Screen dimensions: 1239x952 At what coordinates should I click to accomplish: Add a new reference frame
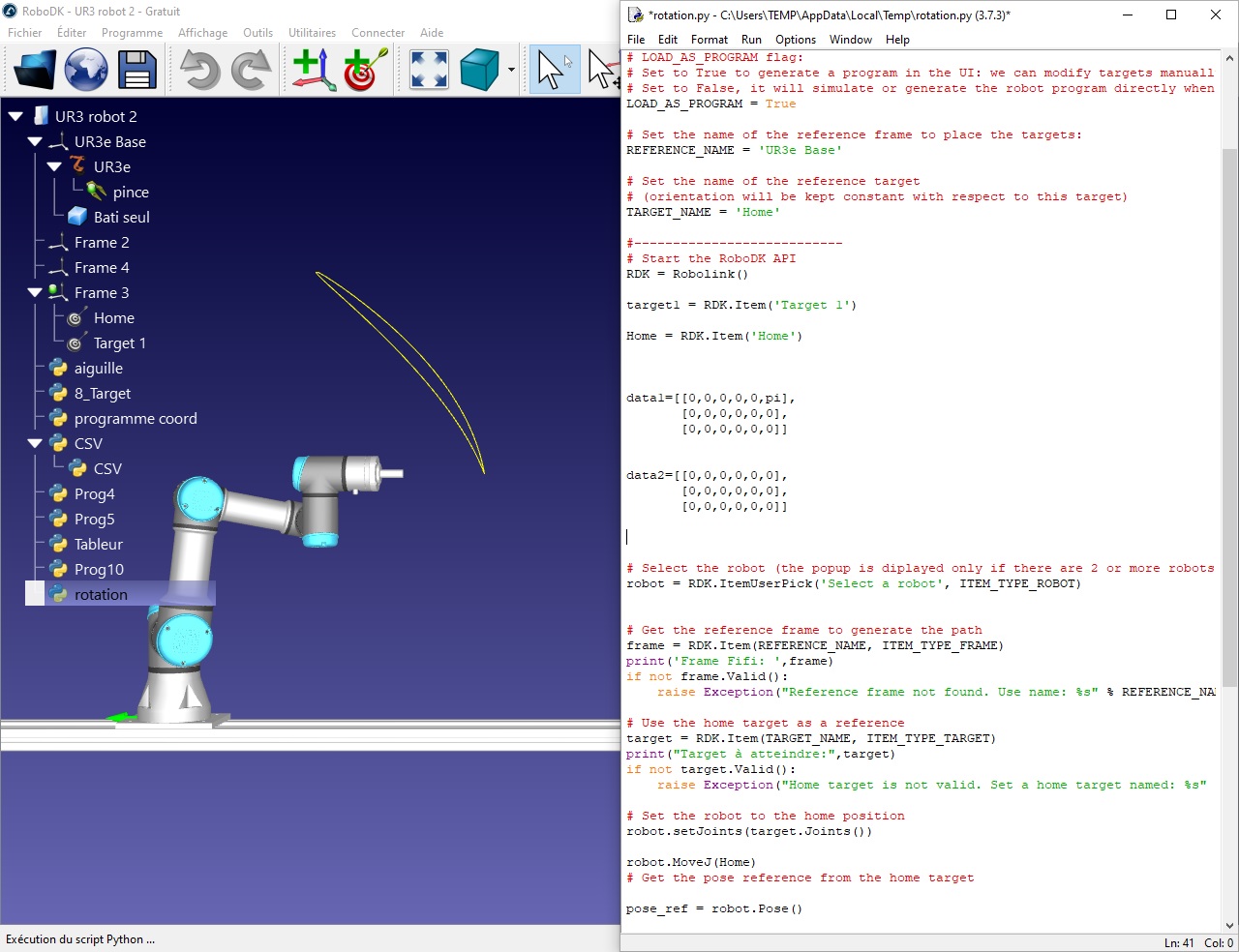pos(314,70)
